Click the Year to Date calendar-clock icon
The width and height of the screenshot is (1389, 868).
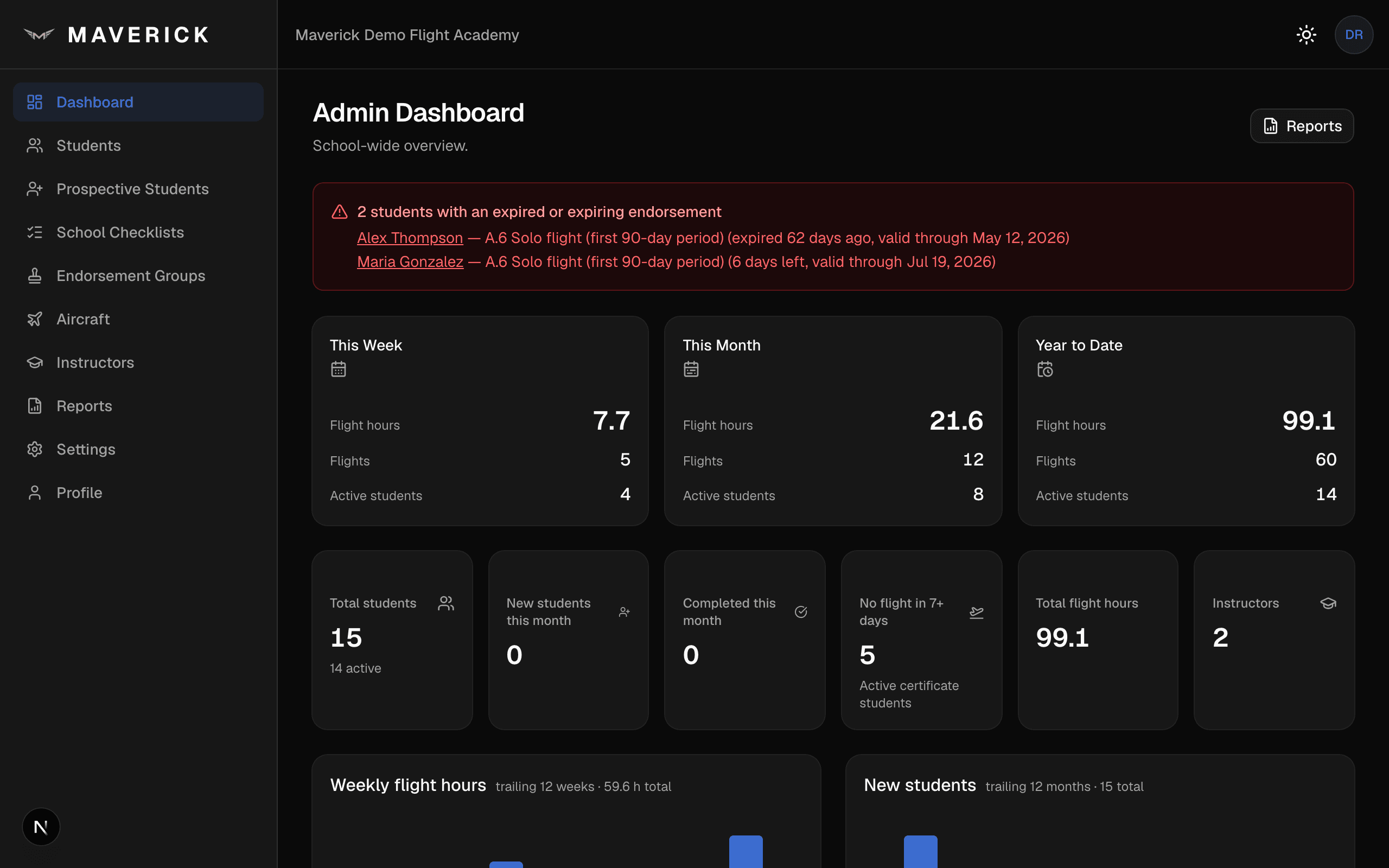tap(1045, 369)
